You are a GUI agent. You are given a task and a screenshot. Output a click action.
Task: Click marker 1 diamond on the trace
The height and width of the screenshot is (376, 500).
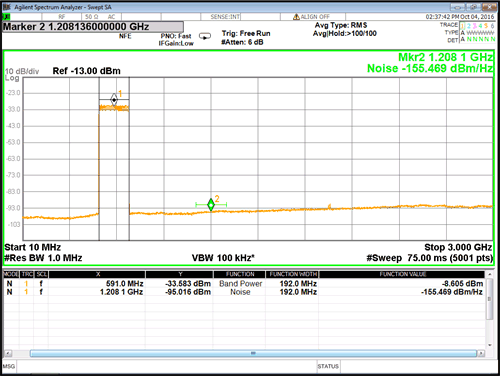pos(114,100)
